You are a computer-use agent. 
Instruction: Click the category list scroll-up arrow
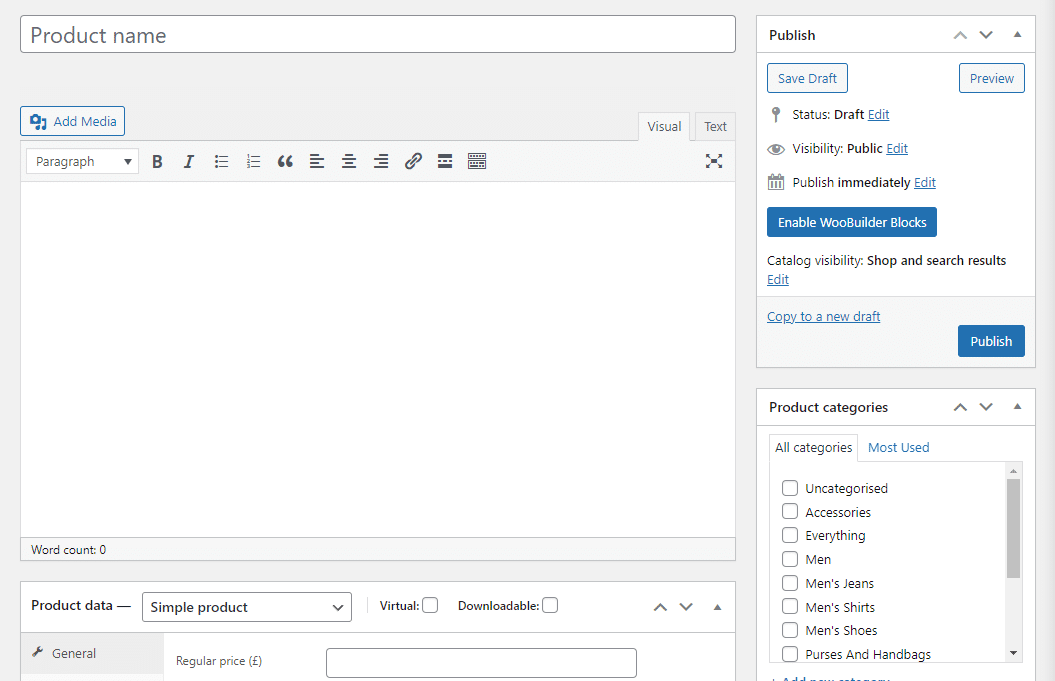tap(1013, 471)
